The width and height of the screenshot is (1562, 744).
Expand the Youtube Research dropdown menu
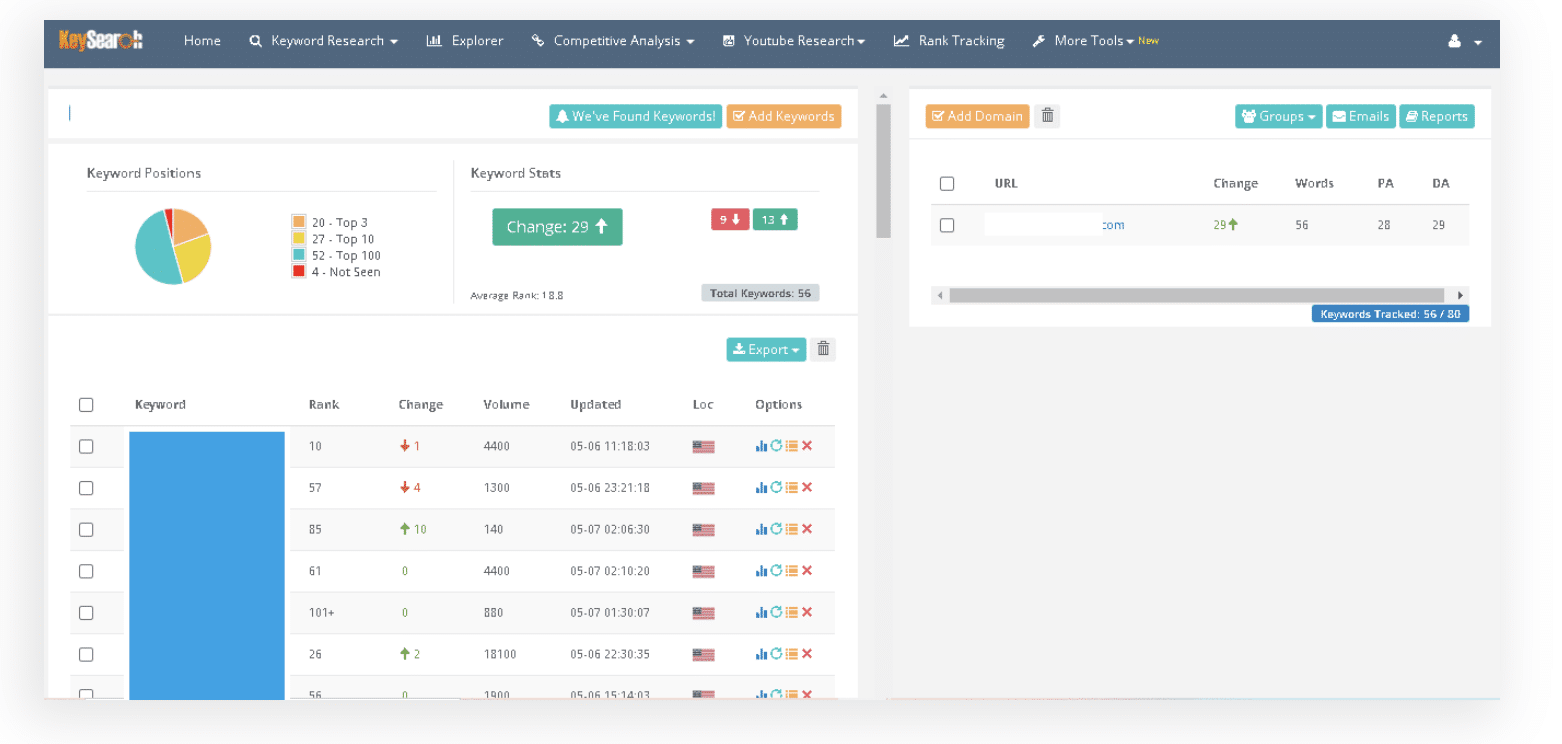click(793, 41)
